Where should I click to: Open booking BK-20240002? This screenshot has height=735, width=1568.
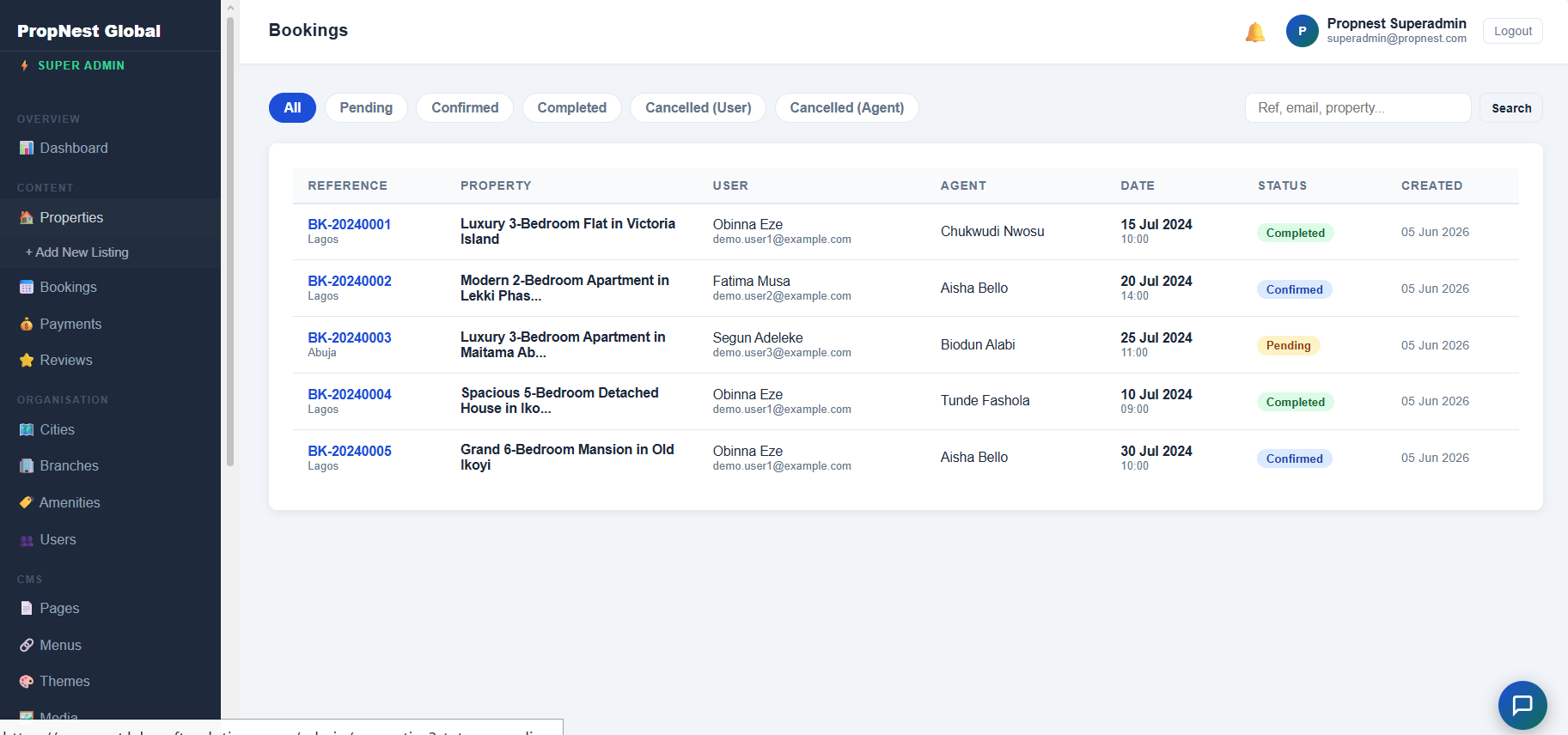[x=350, y=281]
